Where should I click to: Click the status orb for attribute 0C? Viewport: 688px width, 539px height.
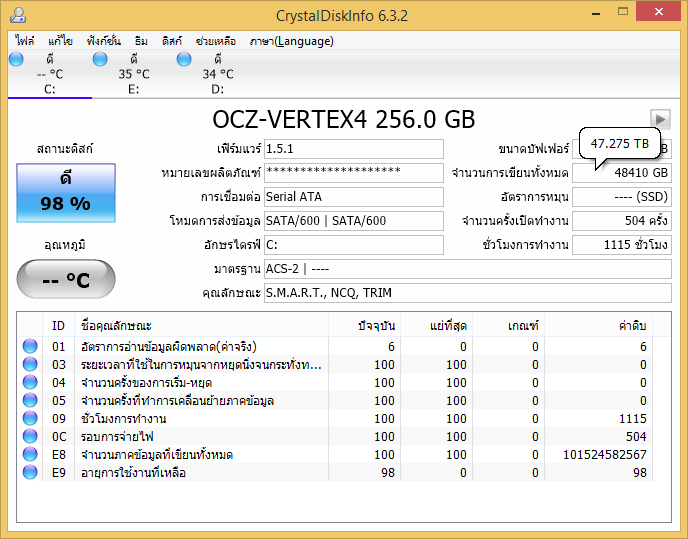tap(30, 436)
